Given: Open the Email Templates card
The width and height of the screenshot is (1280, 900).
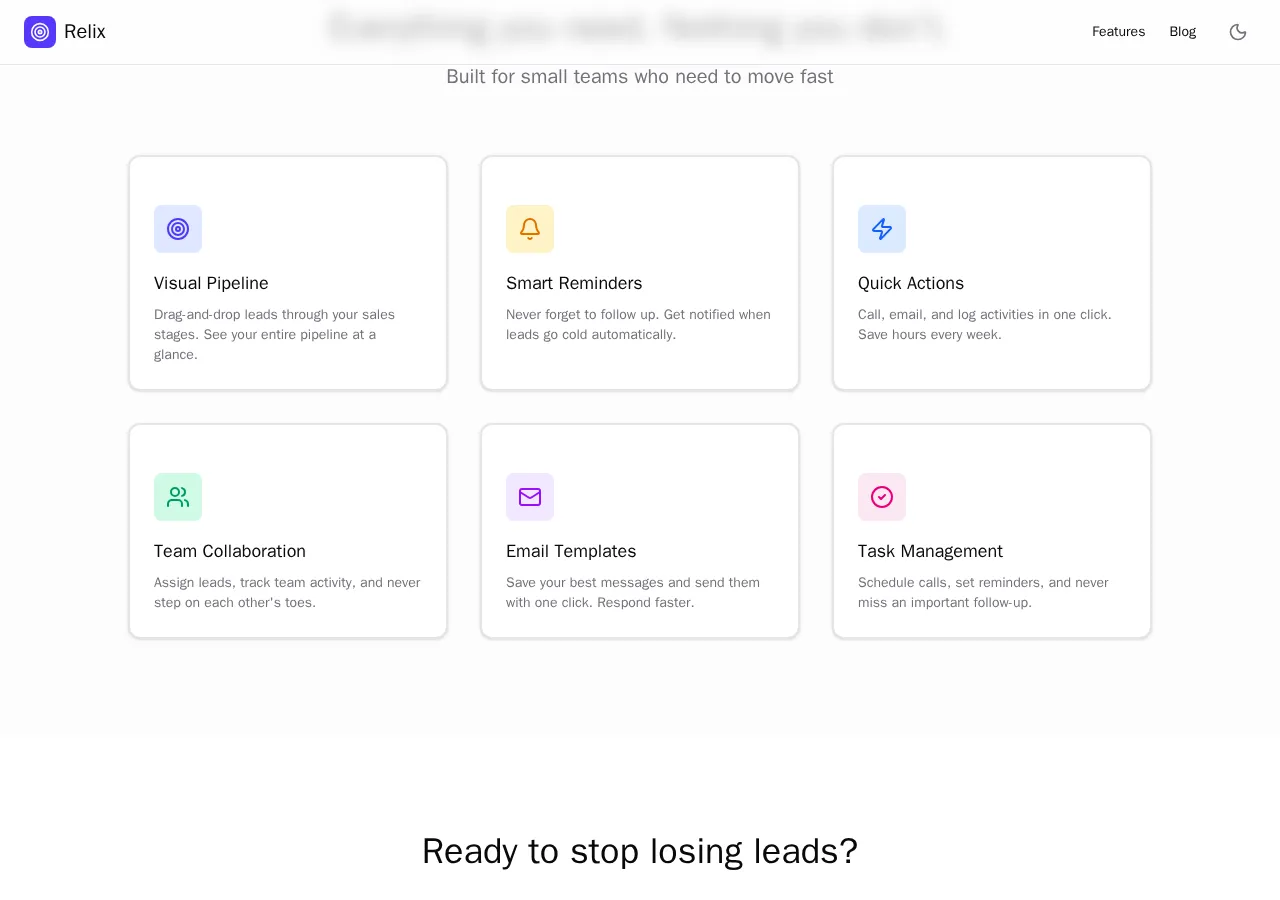Looking at the screenshot, I should [x=640, y=531].
